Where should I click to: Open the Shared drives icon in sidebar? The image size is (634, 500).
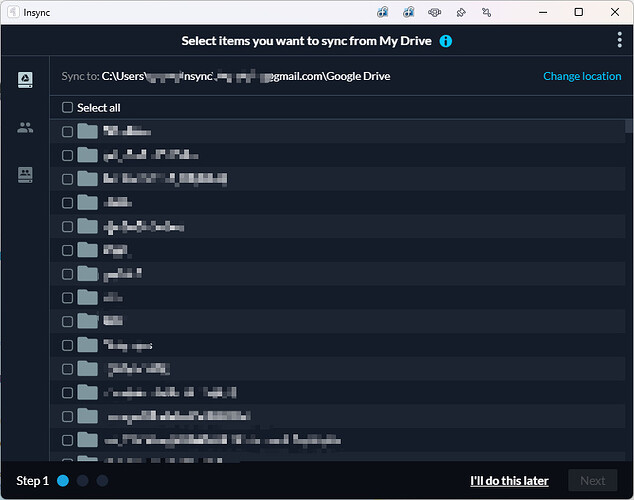pyautogui.click(x=25, y=175)
